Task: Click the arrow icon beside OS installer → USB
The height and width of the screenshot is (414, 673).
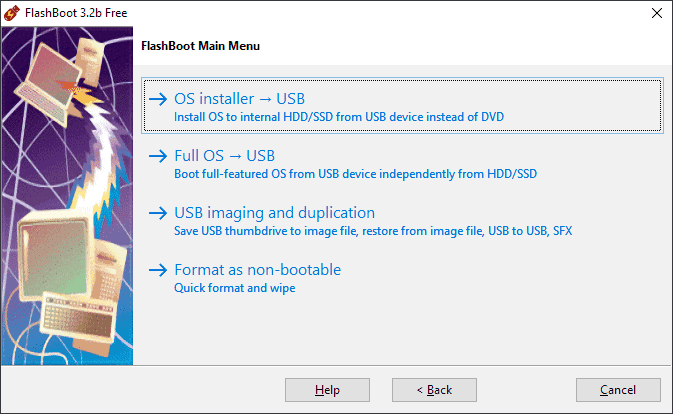Action: tap(158, 99)
